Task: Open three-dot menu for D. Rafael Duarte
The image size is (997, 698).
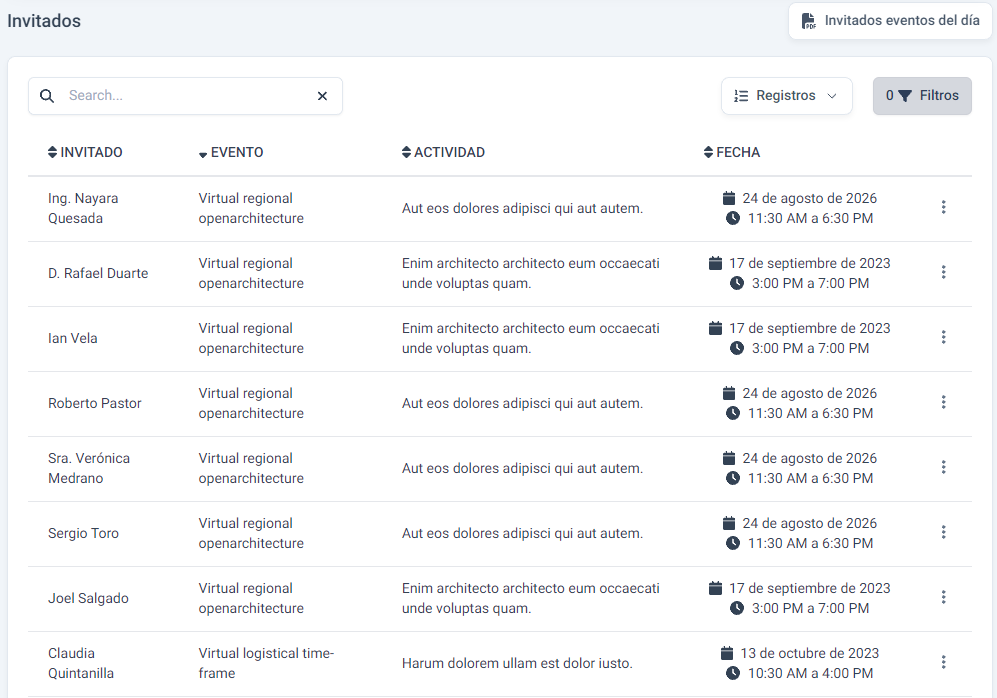Action: point(943,272)
